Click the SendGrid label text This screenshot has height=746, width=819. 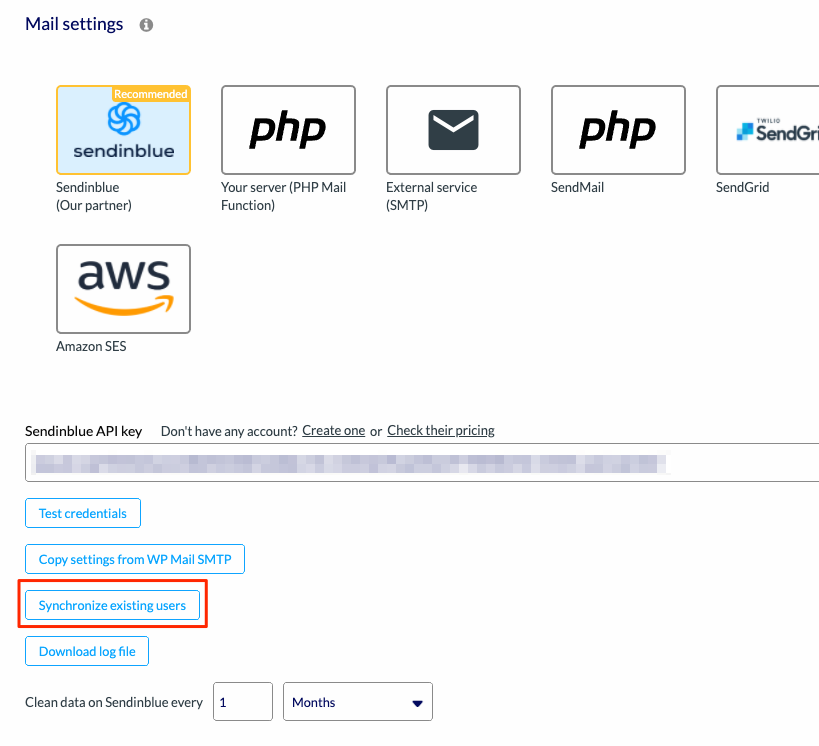click(x=742, y=188)
